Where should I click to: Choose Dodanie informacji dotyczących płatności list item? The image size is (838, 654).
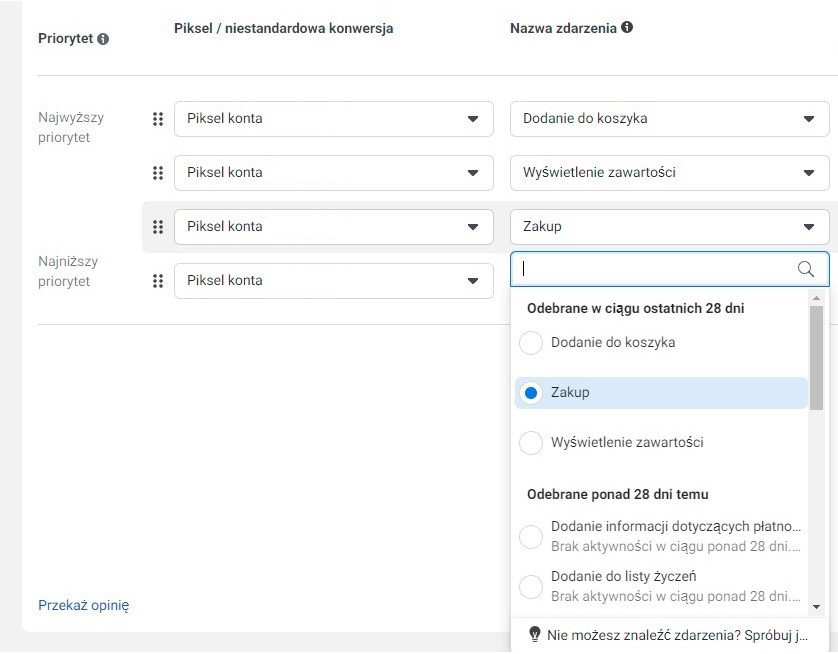coord(661,536)
